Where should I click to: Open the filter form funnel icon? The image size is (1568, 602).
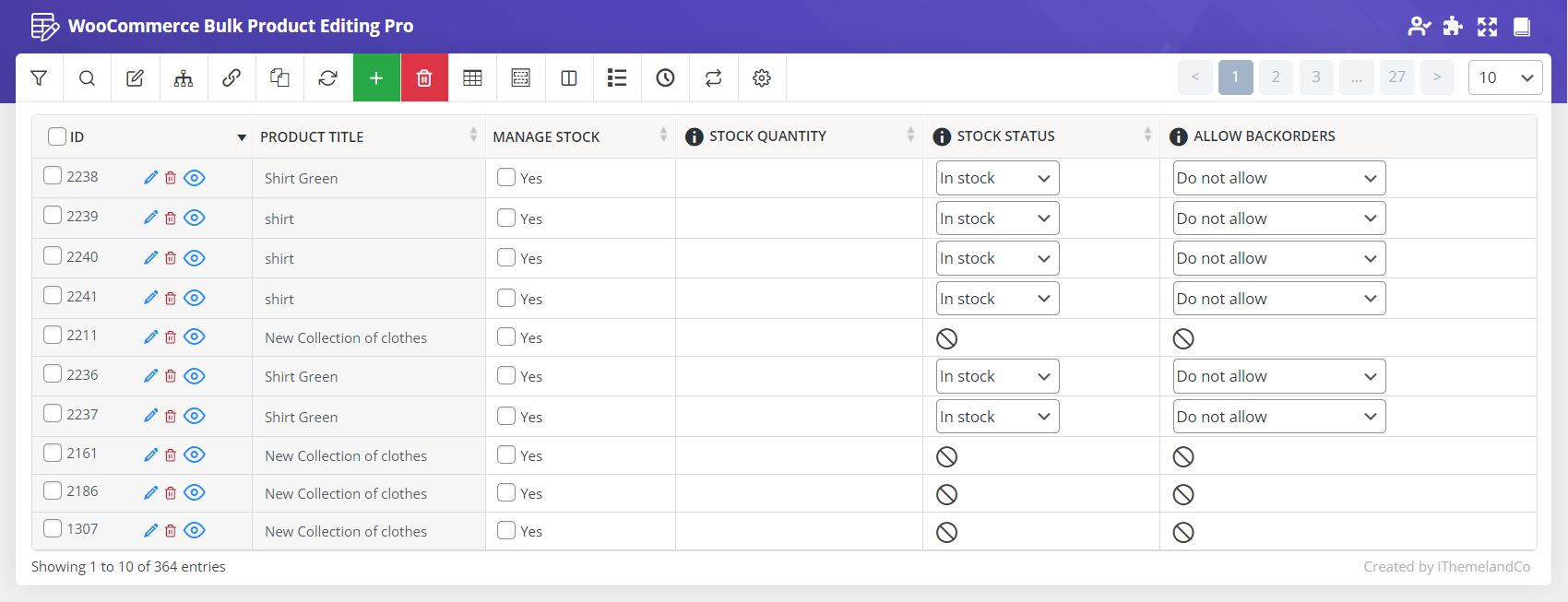pyautogui.click(x=39, y=78)
